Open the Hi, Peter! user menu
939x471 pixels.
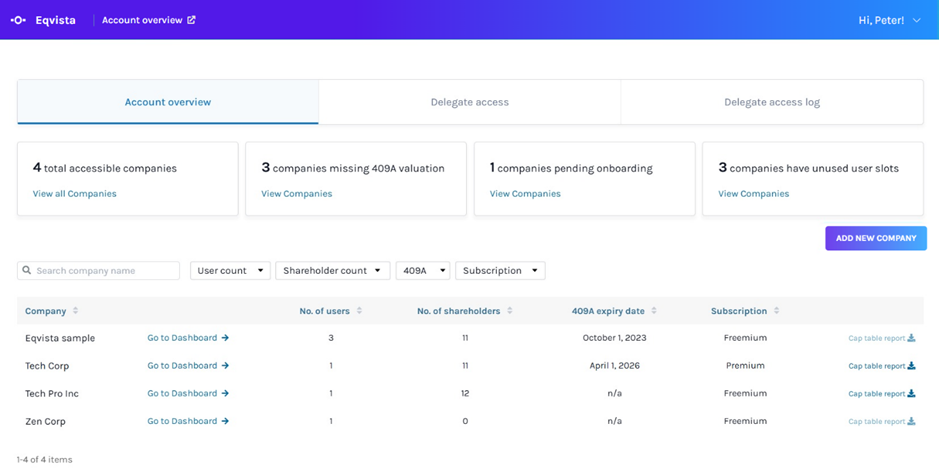(x=889, y=20)
